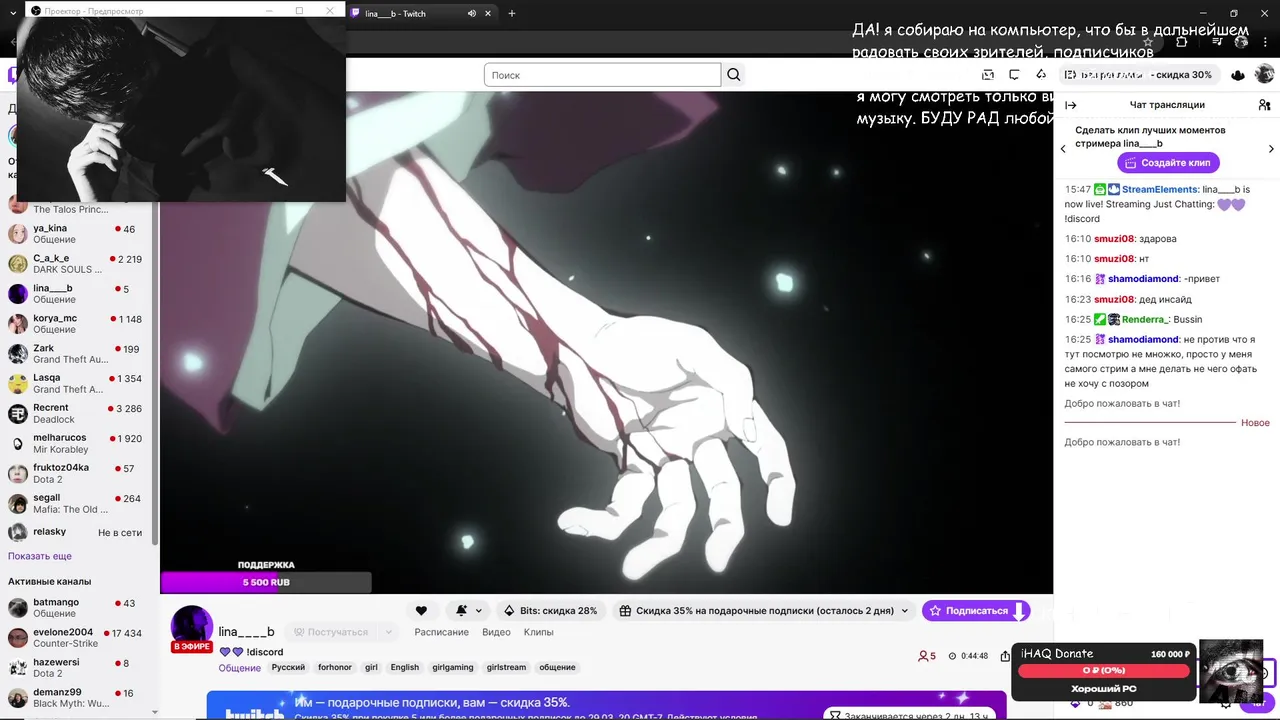Open browser extensions puzzle icon
The height and width of the screenshot is (720, 1280).
point(1182,42)
